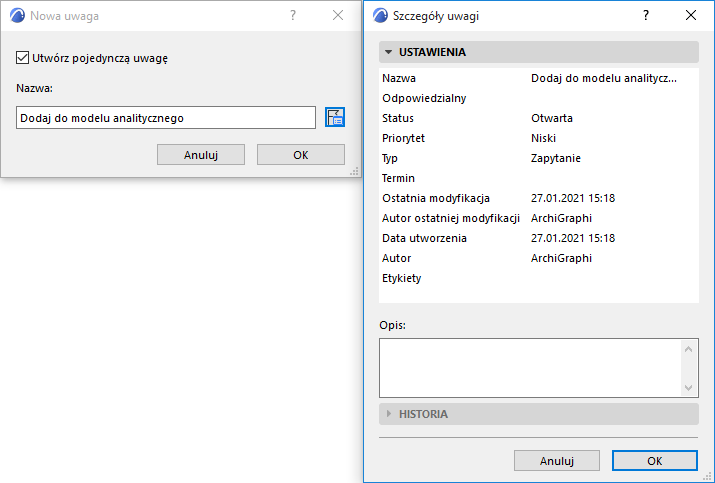Click inside the Opis description text area
Viewport: 715px width, 483px height.
pyautogui.click(x=529, y=368)
